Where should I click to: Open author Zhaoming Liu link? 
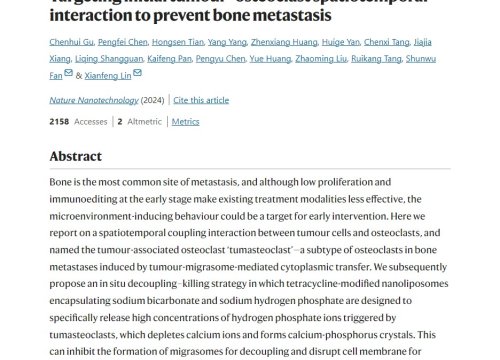[x=321, y=59]
